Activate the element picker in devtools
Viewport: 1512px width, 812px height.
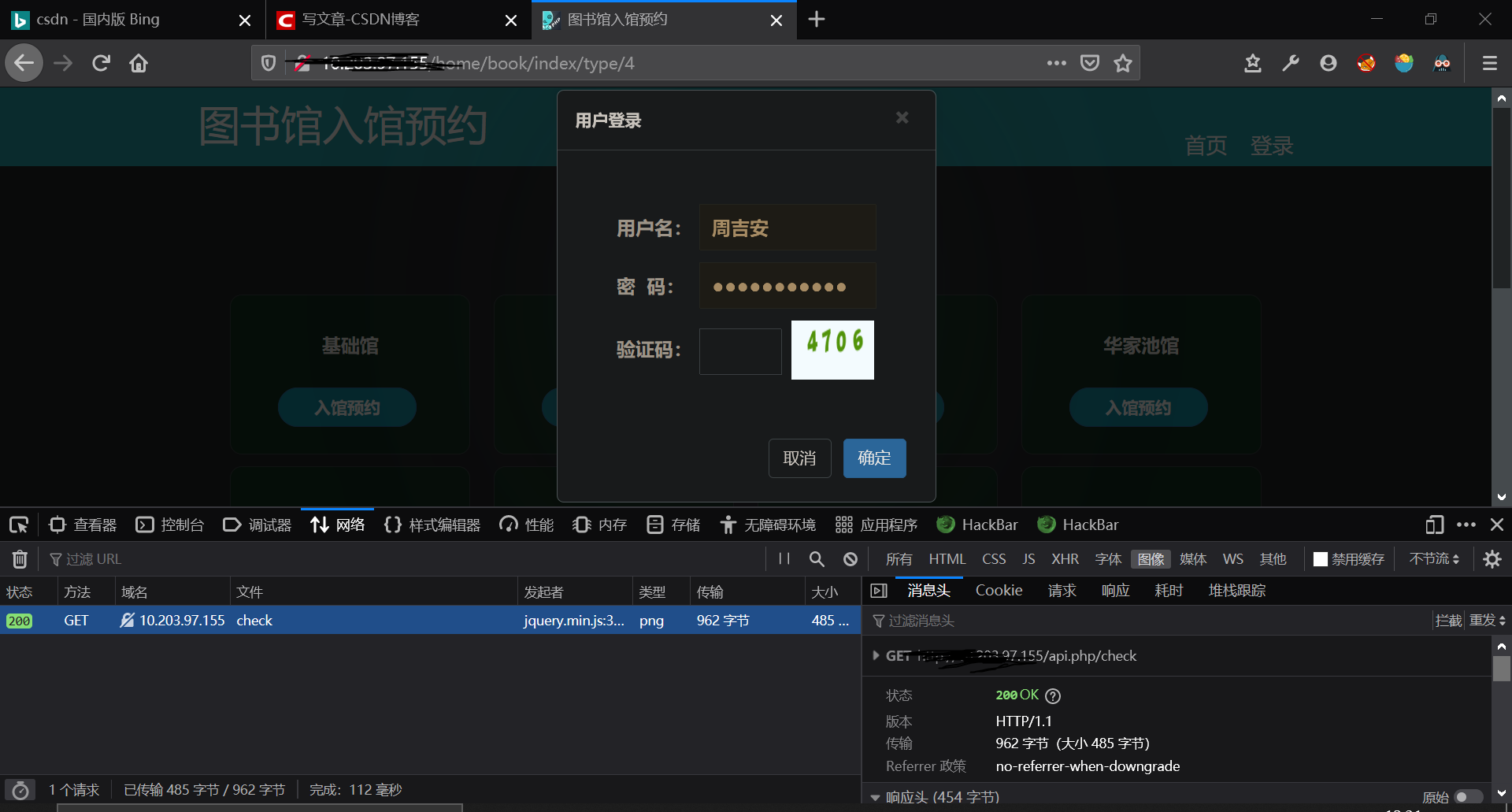click(x=19, y=525)
